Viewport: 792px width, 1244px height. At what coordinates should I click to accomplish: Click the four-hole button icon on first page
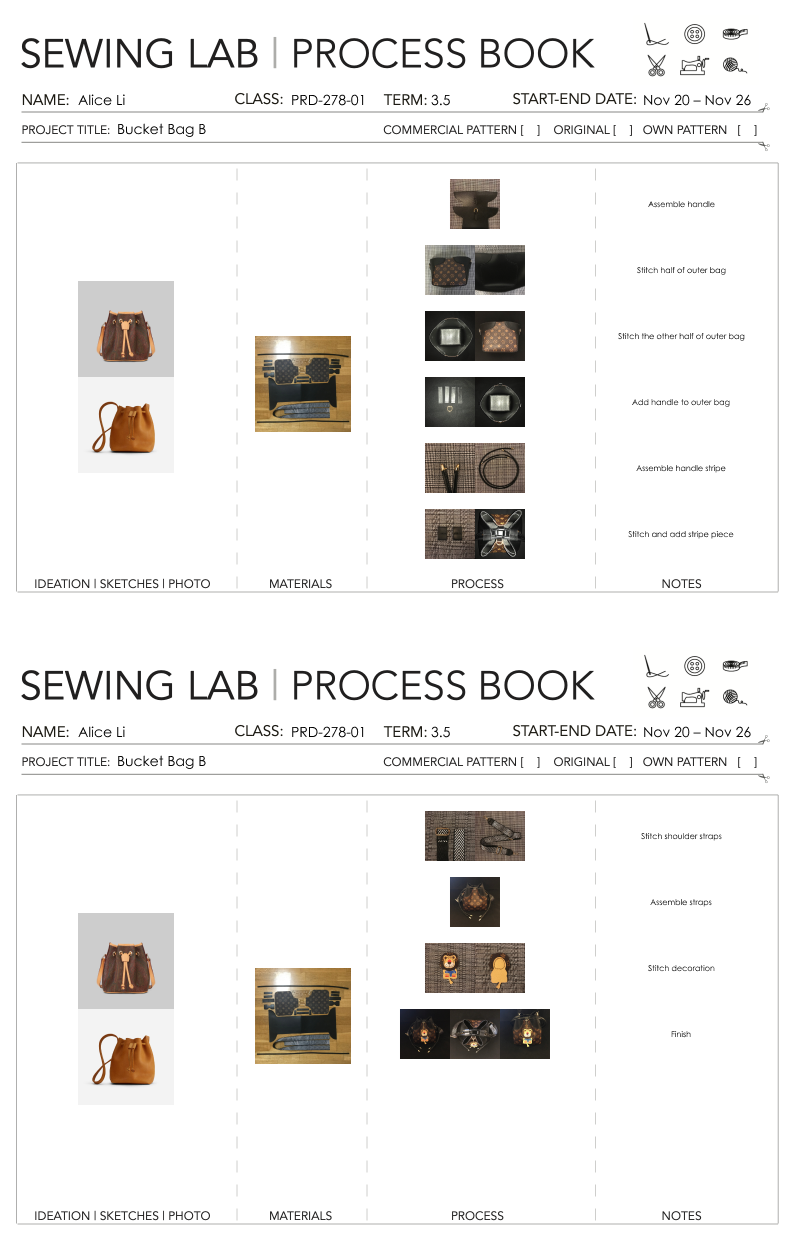694,35
